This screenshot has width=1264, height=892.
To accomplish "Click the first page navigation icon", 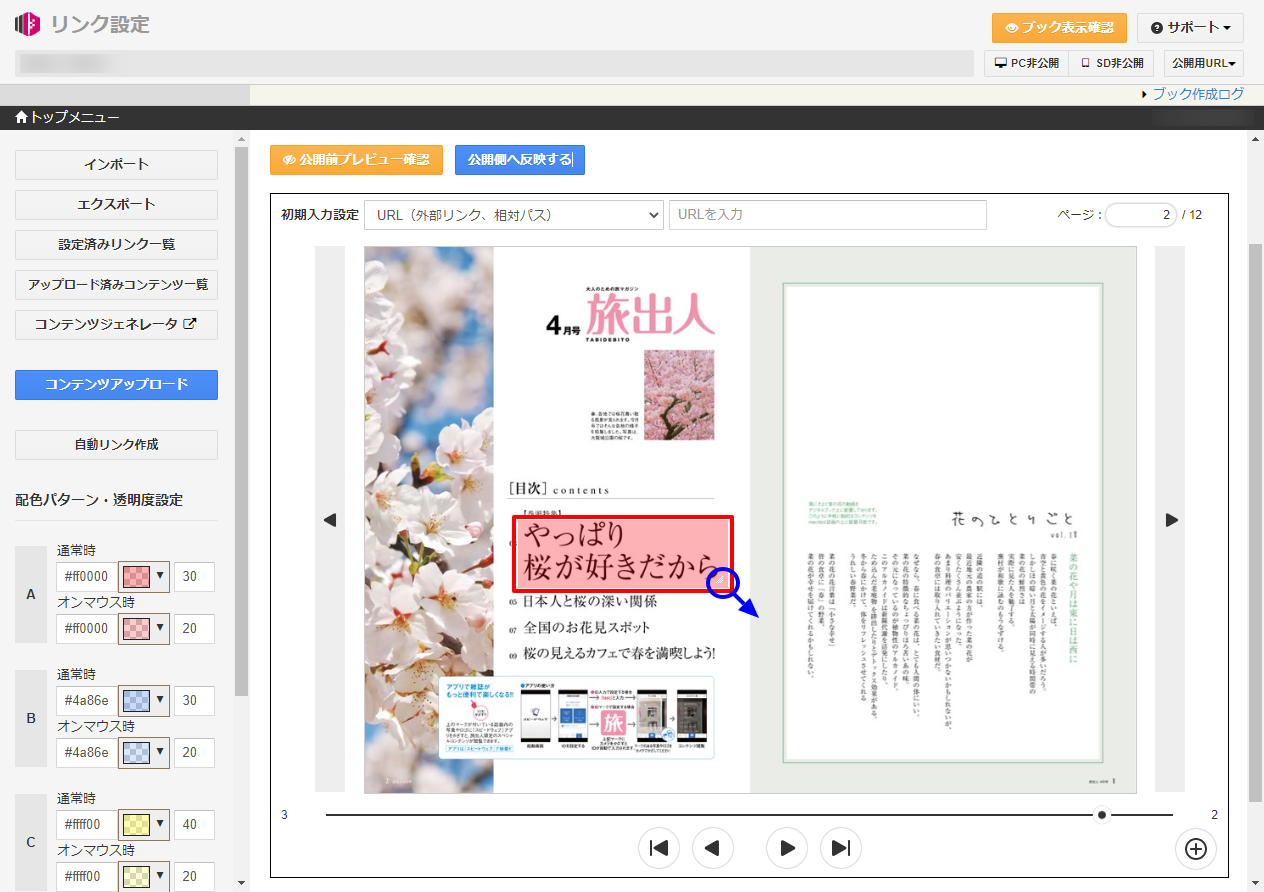I will click(x=659, y=848).
